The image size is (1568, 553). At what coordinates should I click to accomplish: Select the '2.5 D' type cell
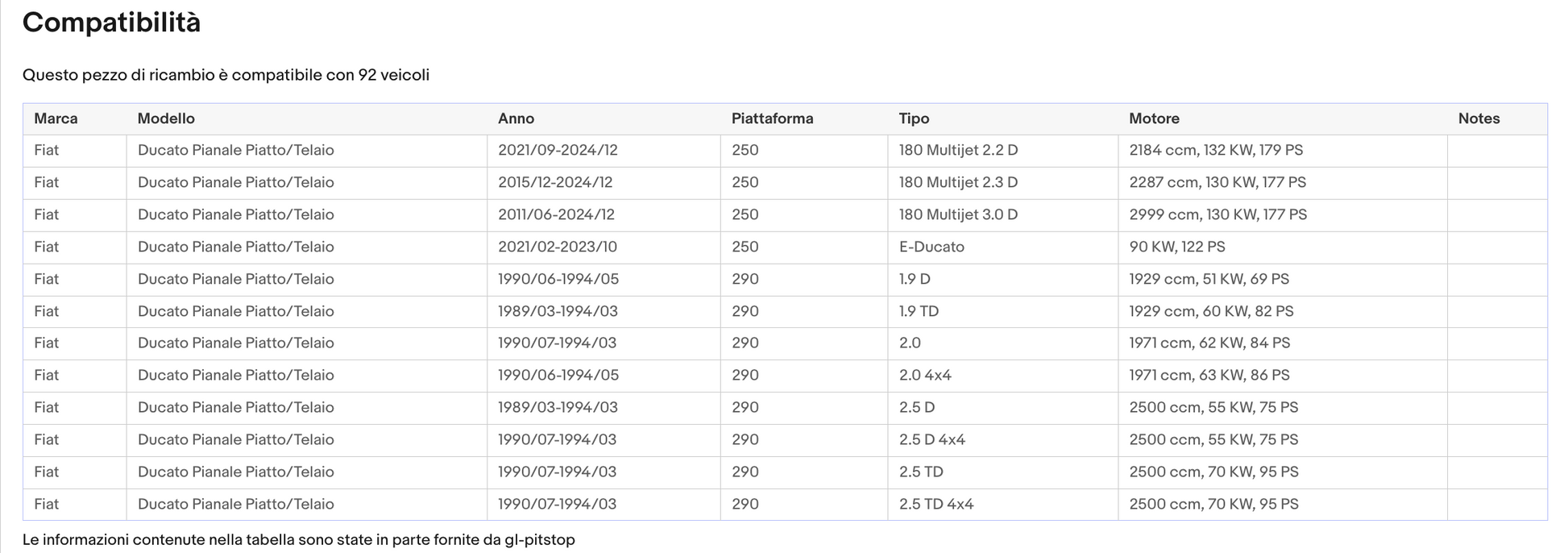click(1002, 408)
